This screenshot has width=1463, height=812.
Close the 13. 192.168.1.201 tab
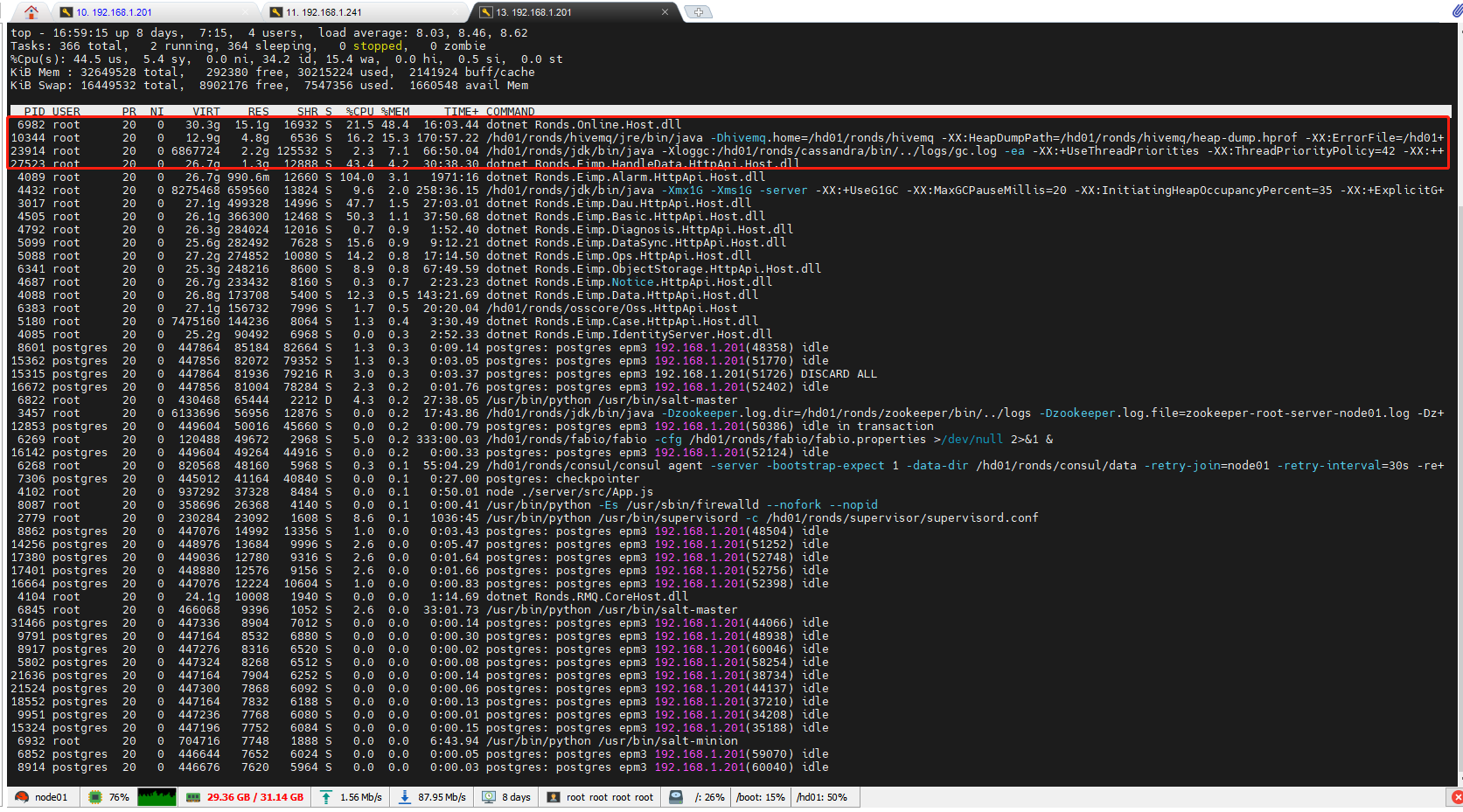click(665, 12)
